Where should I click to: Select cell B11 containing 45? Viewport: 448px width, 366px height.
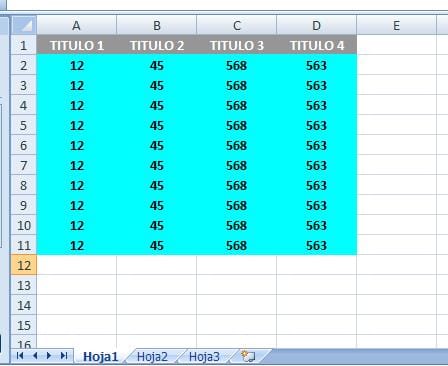157,245
